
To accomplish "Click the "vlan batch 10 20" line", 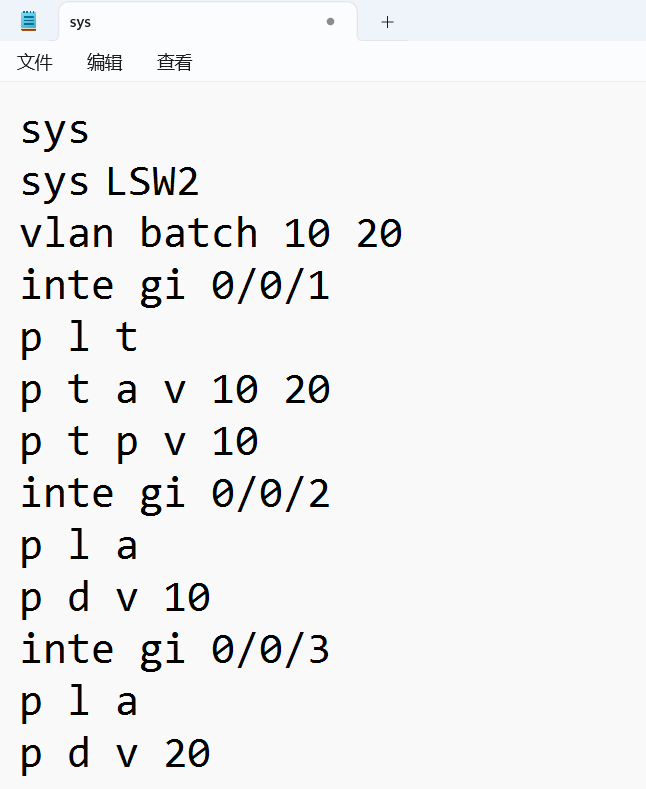I will 210,234.
